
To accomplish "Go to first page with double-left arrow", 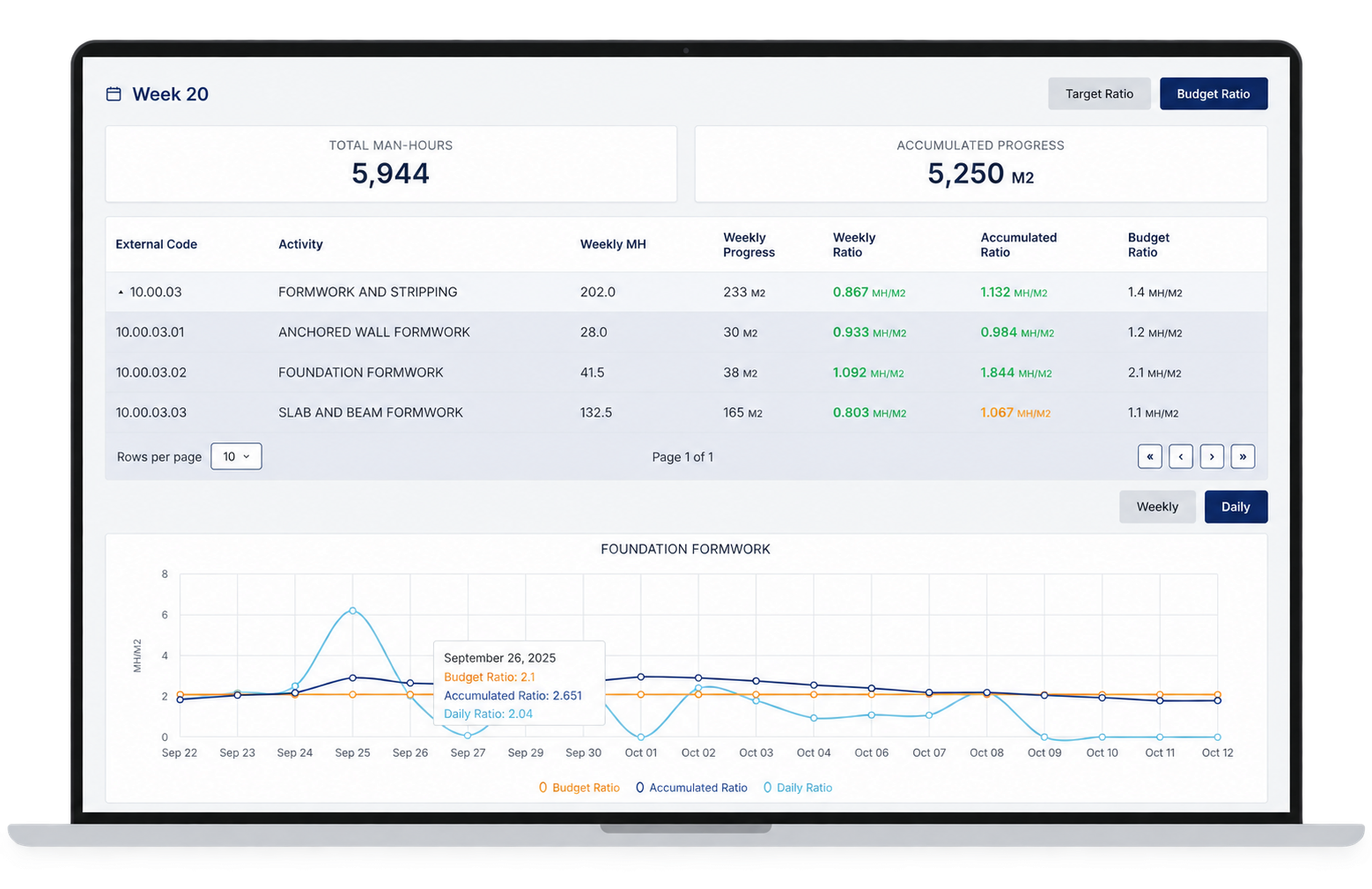I will (x=1149, y=456).
